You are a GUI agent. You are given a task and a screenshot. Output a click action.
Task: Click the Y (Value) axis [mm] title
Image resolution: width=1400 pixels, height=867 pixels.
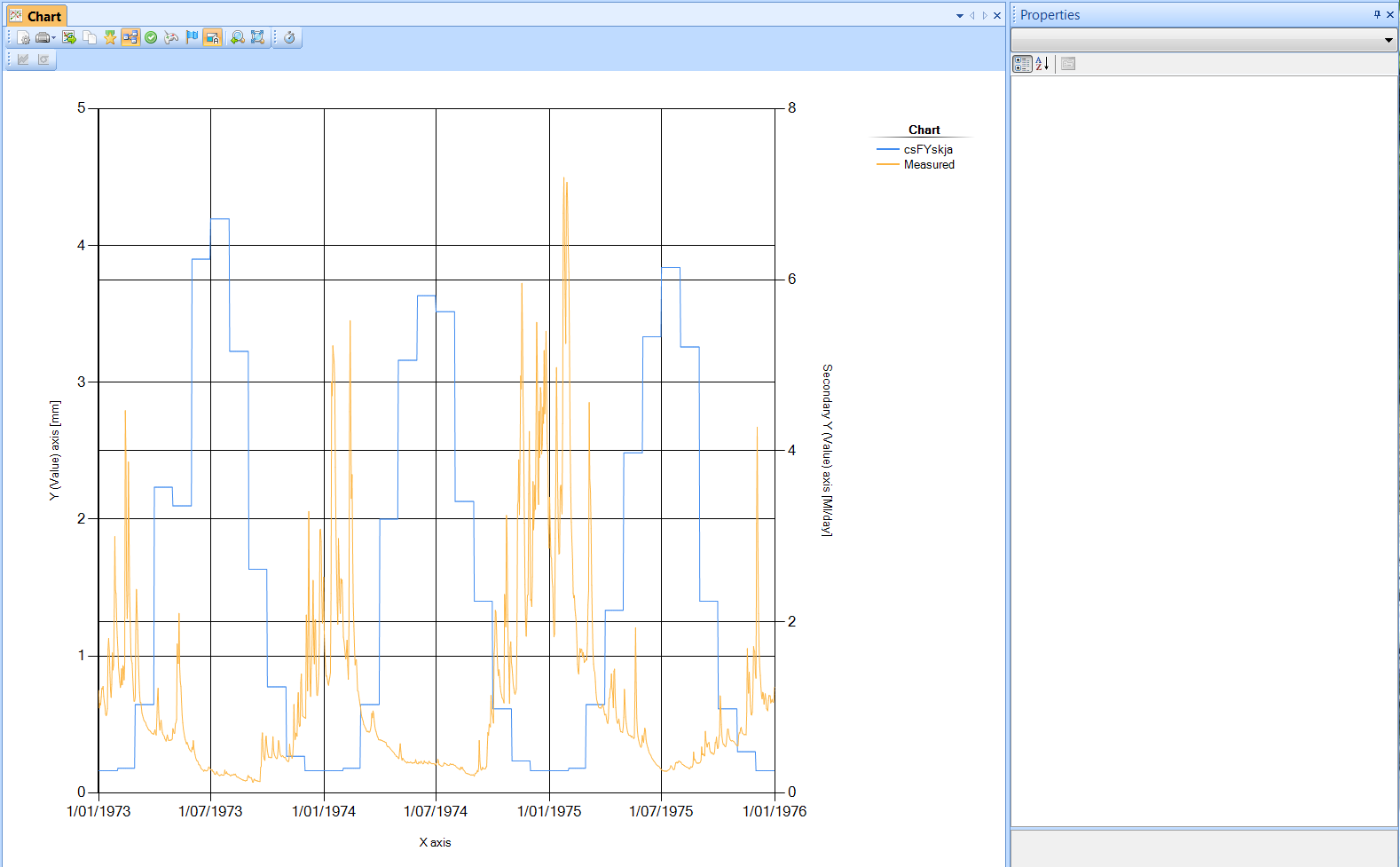tap(55, 451)
